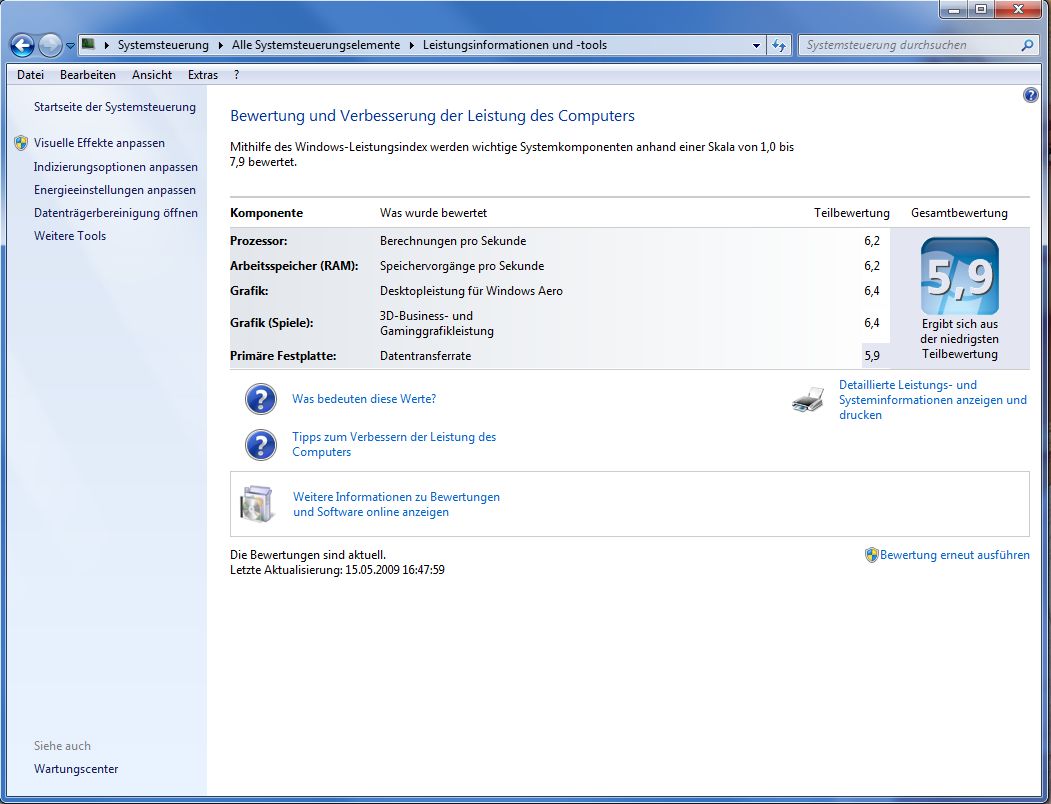This screenshot has width=1051, height=804.
Task: Click the Desktopleistung für Windows Aero text
Action: click(x=471, y=291)
